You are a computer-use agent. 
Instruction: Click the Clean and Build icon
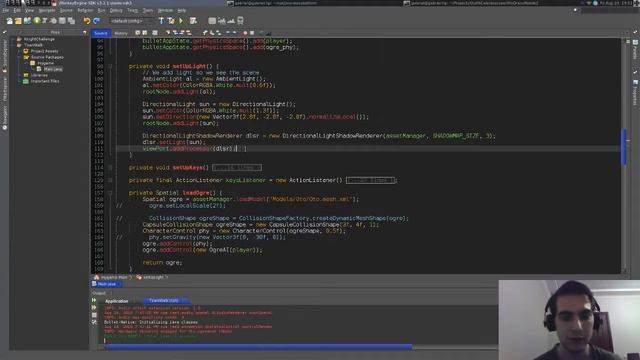click(171, 21)
